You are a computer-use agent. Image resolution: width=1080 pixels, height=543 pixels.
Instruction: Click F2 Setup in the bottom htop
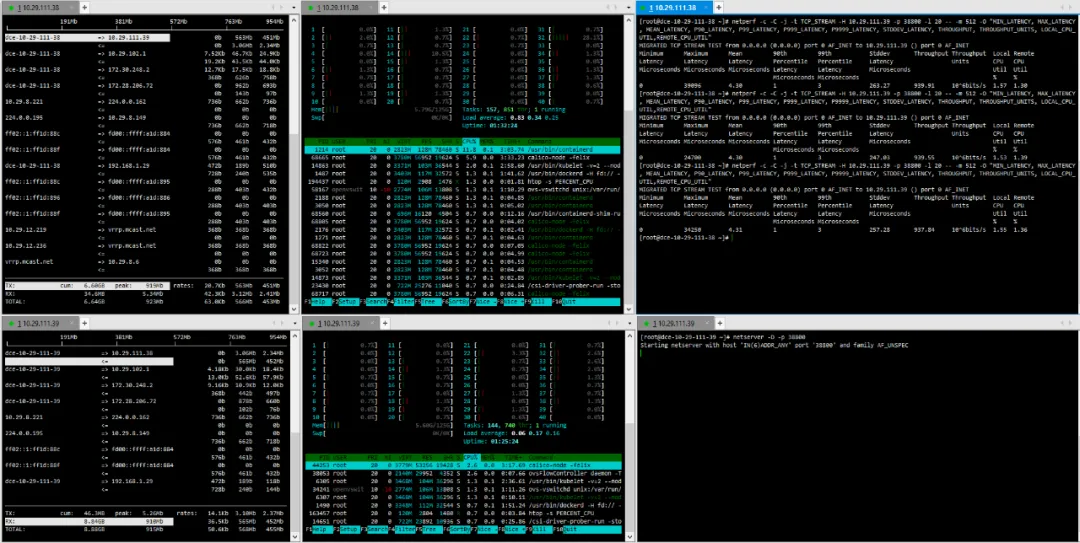[x=347, y=529]
